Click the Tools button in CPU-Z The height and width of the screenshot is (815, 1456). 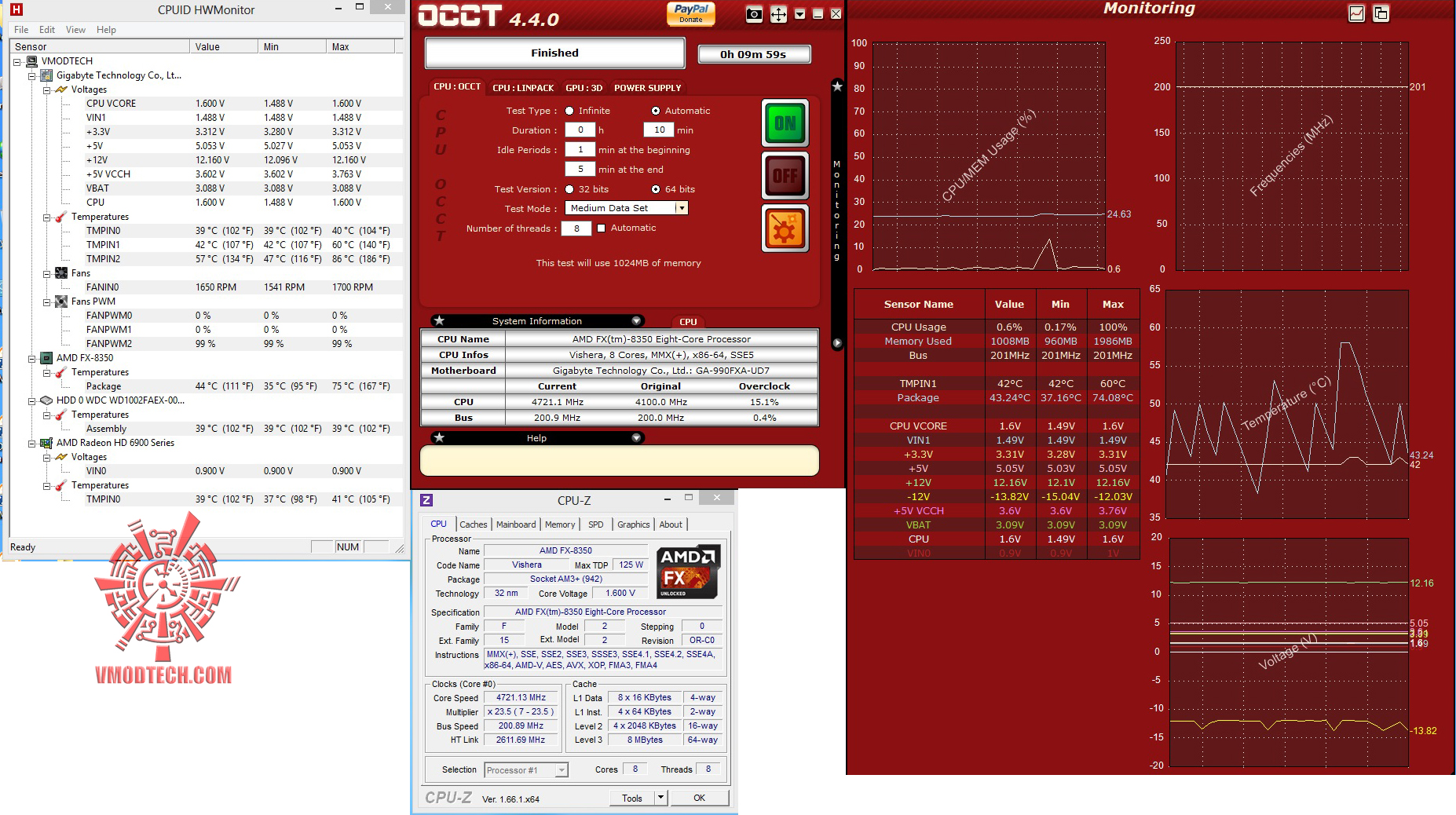point(632,799)
